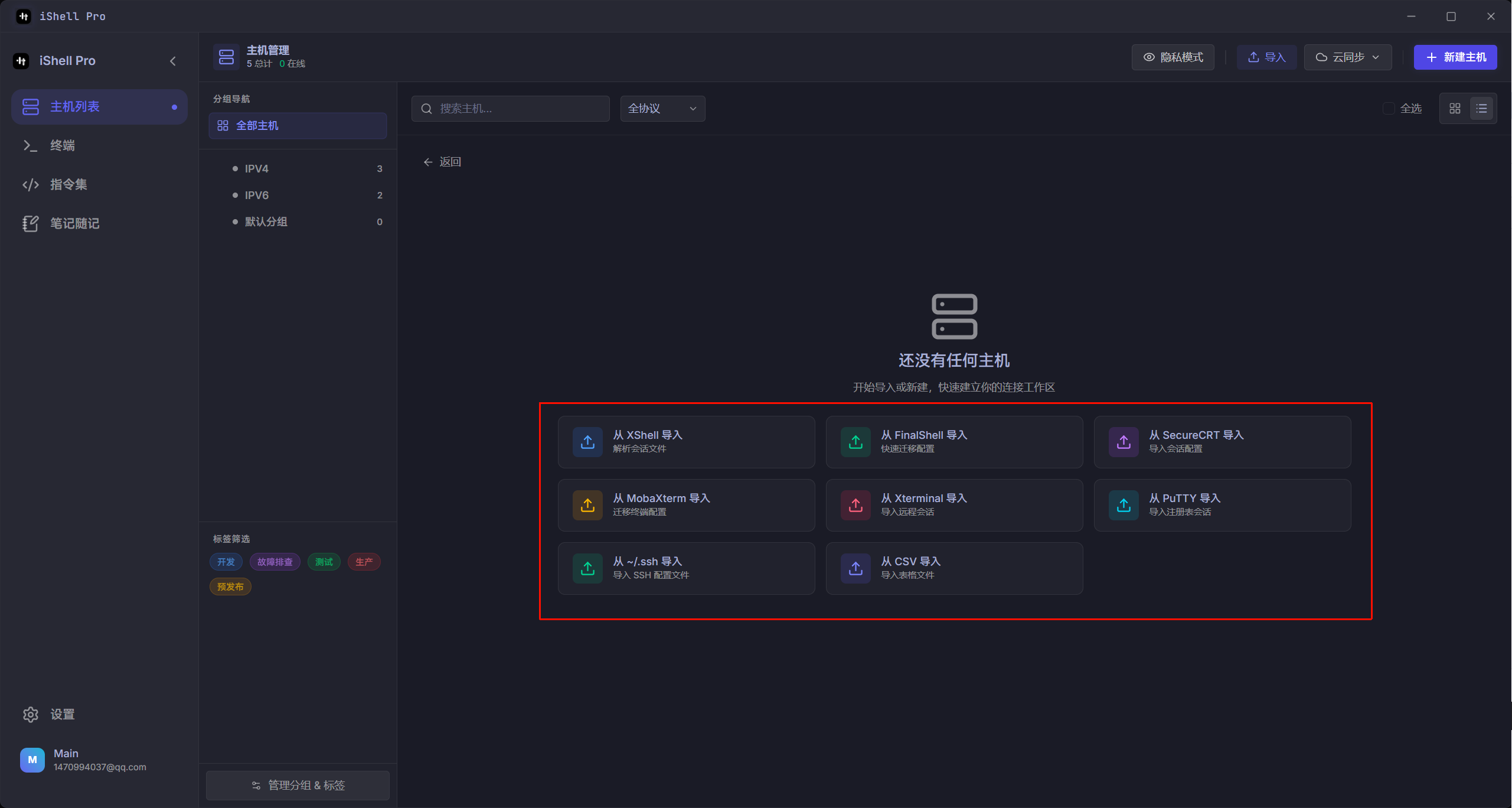Open the 全协议 protocol dropdown
Viewport: 1512px width, 808px height.
[x=662, y=109]
